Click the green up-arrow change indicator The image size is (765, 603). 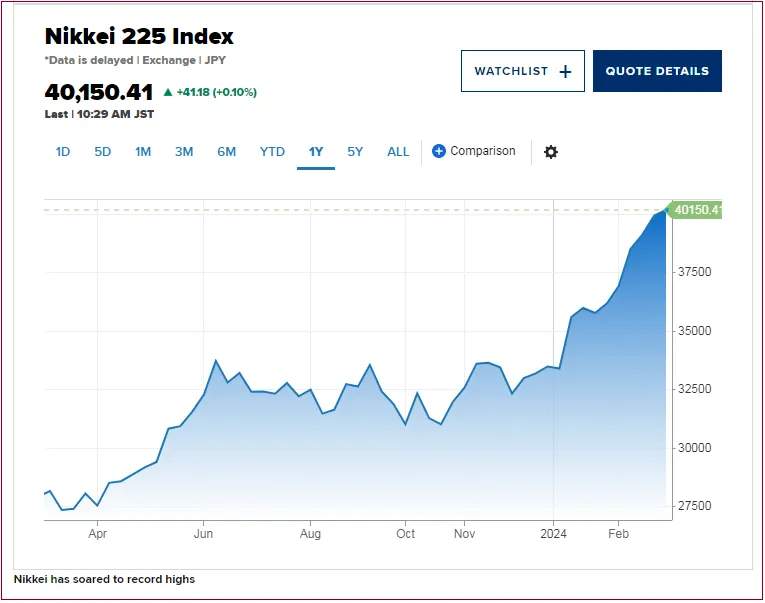pos(167,92)
